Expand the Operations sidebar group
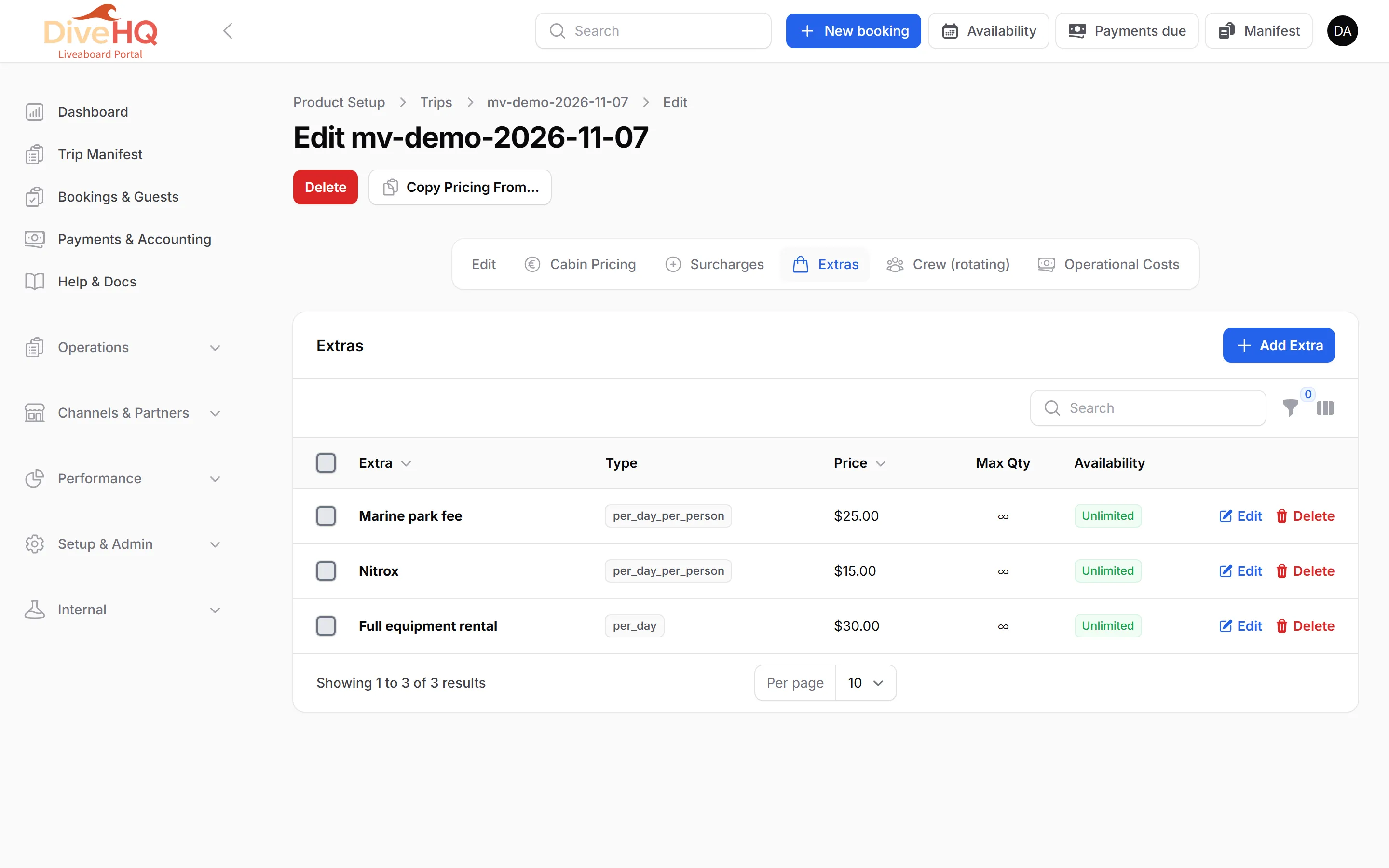 tap(122, 348)
